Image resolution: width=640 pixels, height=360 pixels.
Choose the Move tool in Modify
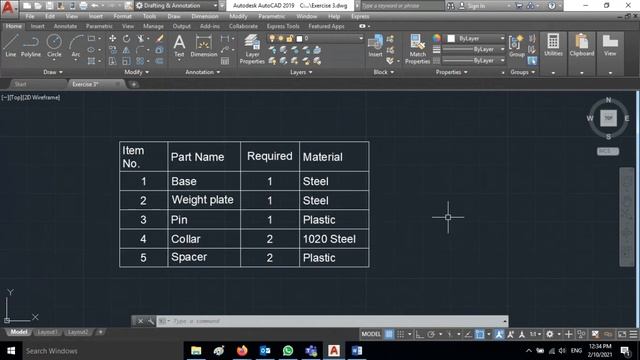[x=113, y=38]
